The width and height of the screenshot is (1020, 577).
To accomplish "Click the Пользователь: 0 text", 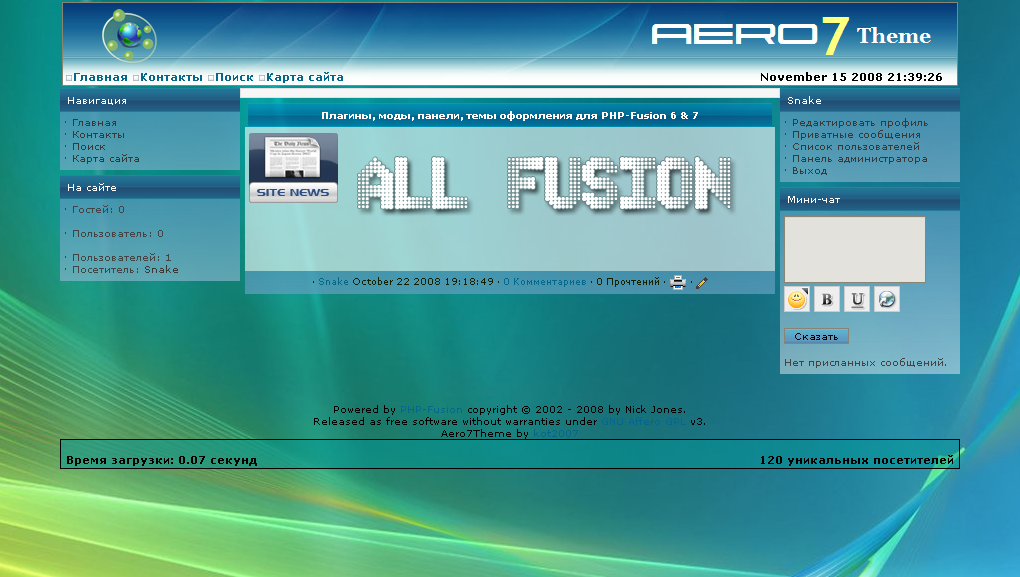I will [118, 234].
